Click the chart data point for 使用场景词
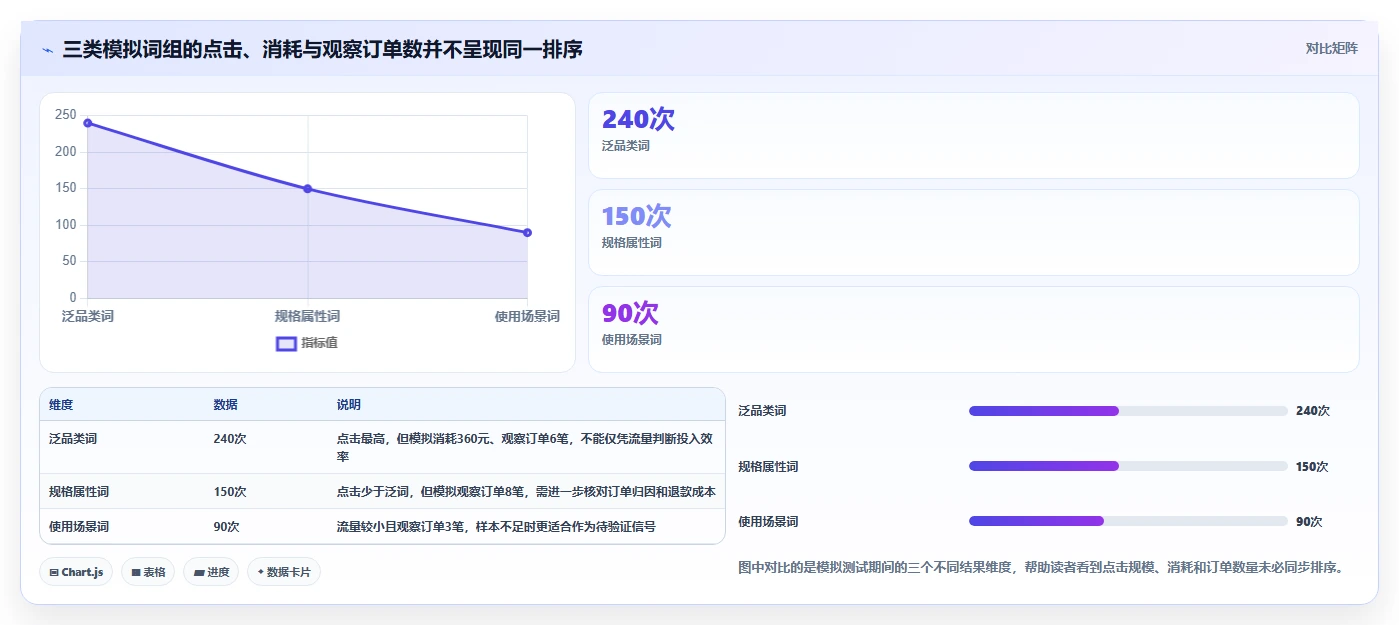 tap(527, 233)
